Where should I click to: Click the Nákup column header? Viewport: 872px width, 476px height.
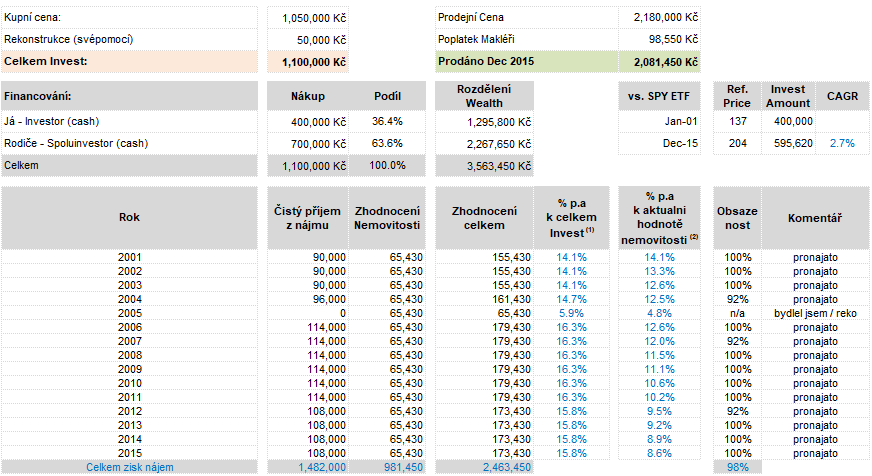[x=308, y=96]
